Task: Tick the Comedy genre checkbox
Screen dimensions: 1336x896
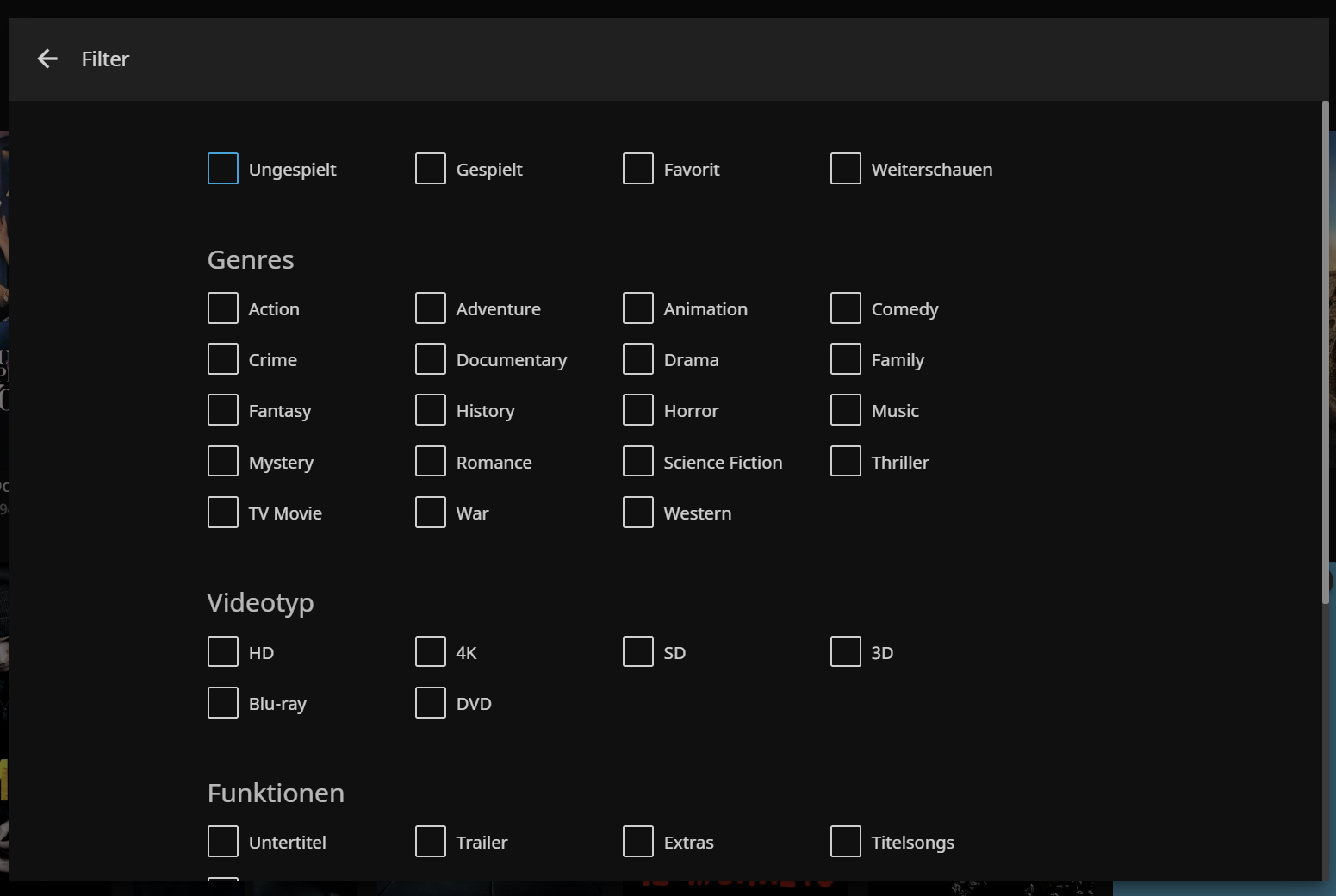Action: (846, 308)
